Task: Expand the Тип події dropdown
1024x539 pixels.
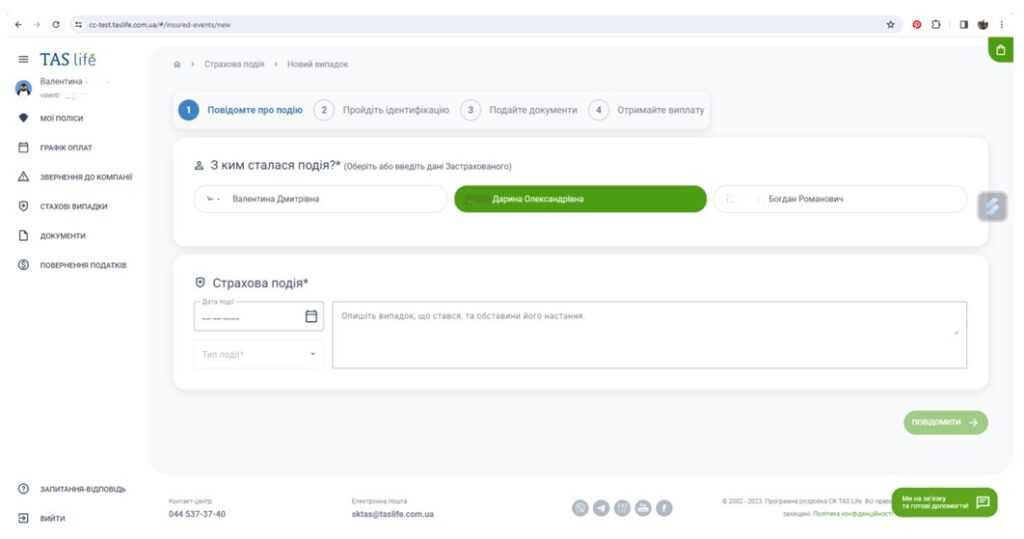Action: click(258, 354)
